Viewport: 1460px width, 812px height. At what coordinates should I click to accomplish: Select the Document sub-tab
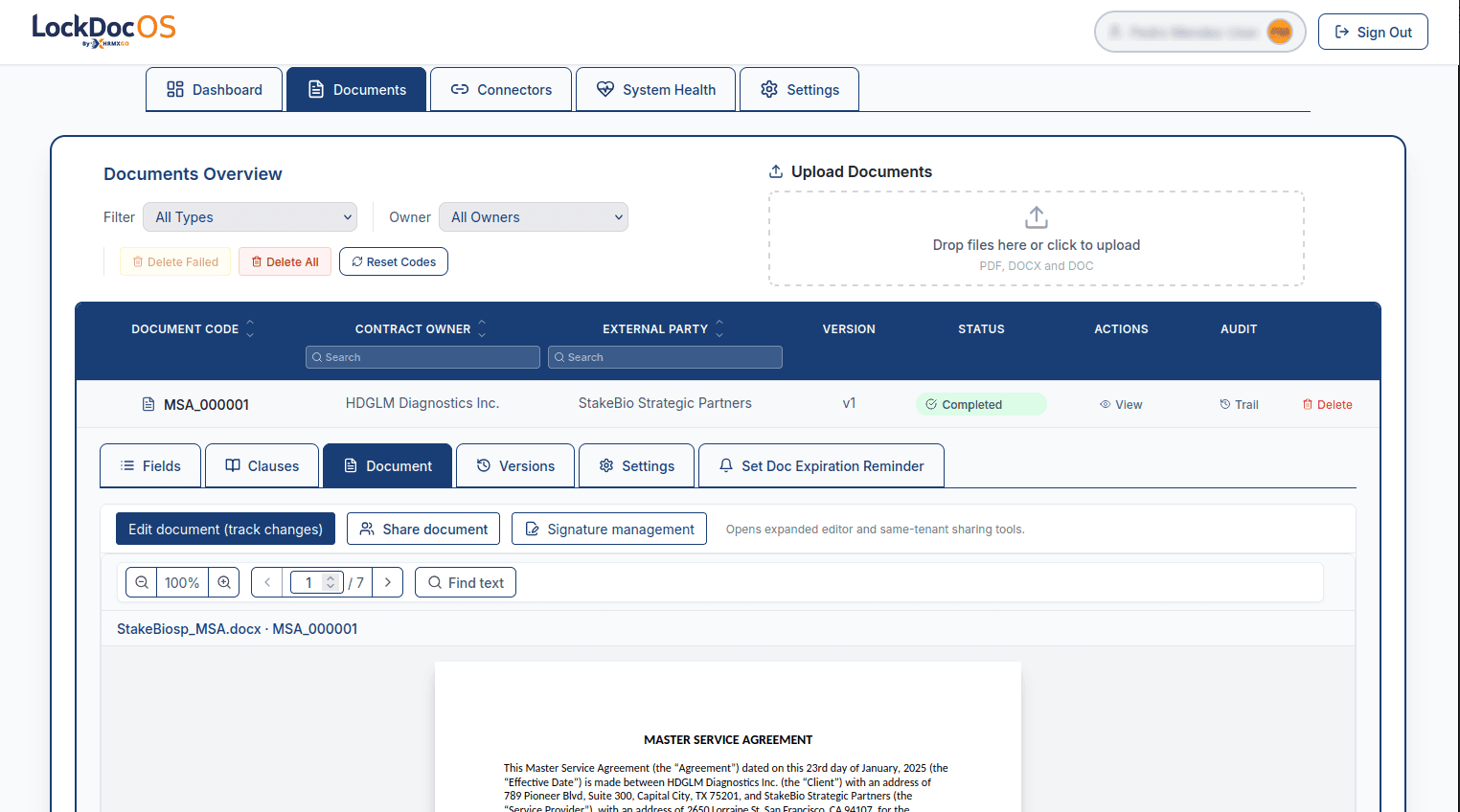[387, 465]
